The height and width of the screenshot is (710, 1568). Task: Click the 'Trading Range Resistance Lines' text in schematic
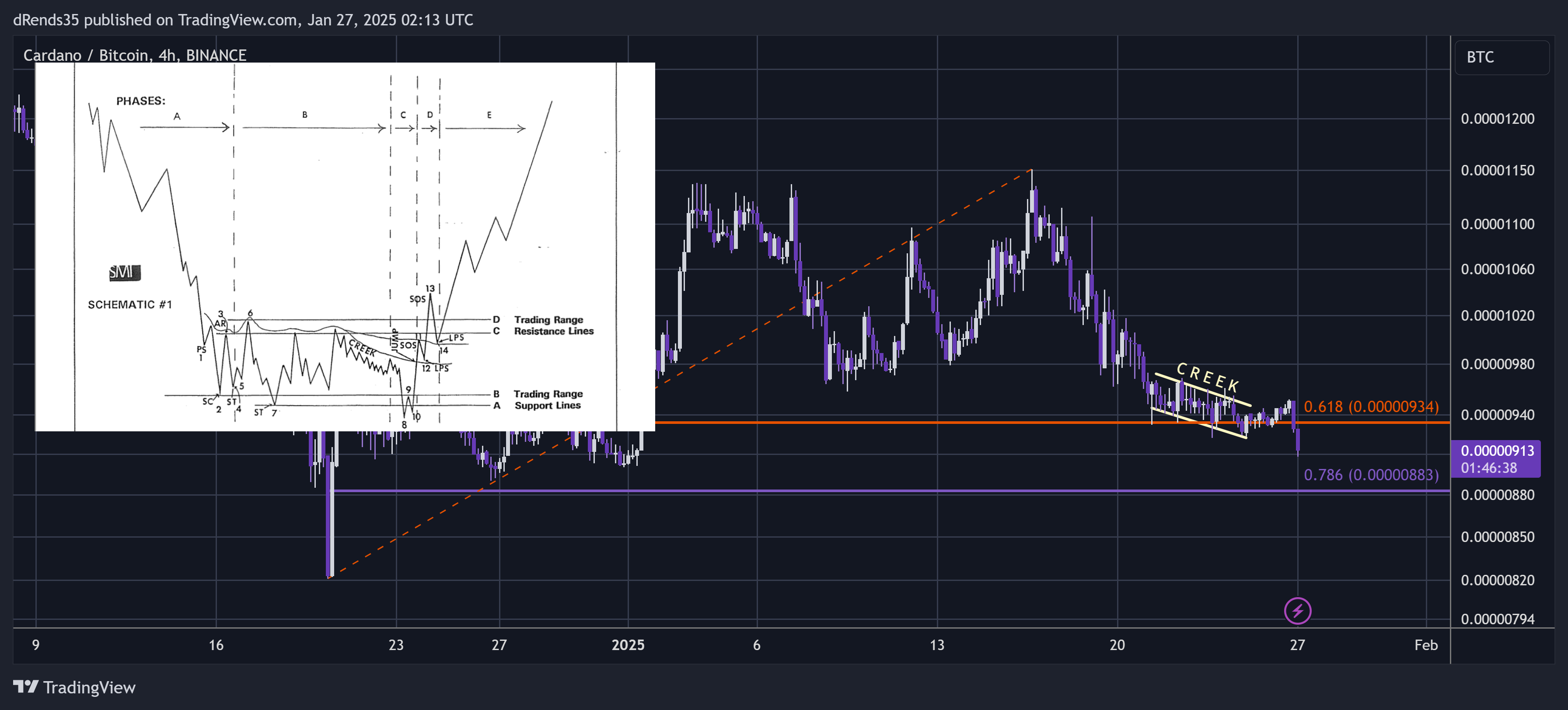tap(553, 325)
